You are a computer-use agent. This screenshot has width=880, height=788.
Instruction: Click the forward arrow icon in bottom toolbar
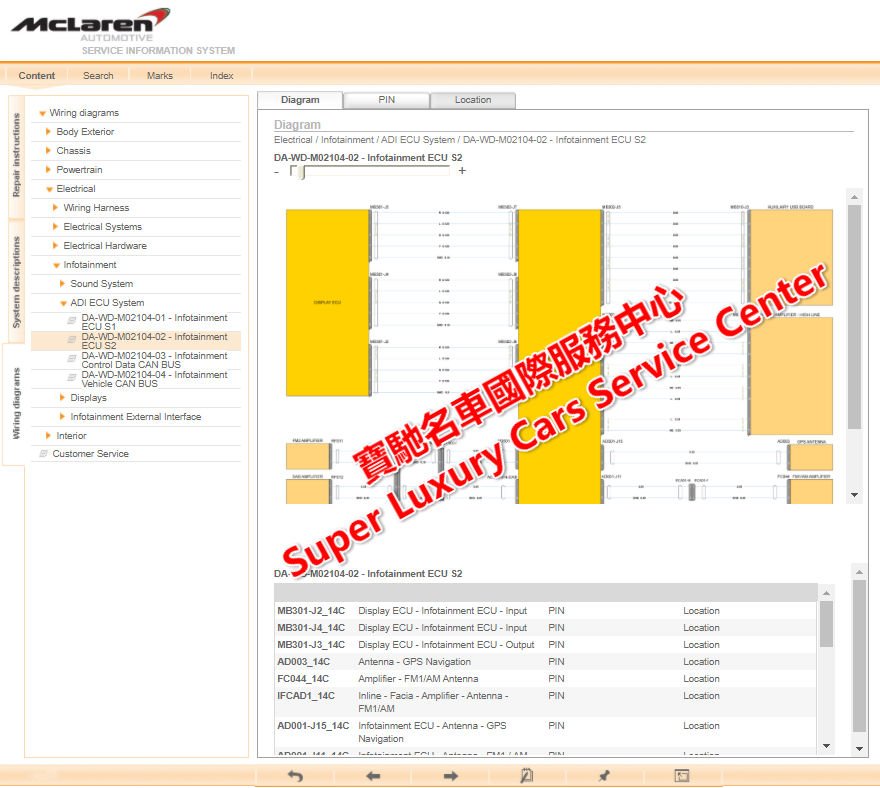coord(450,776)
